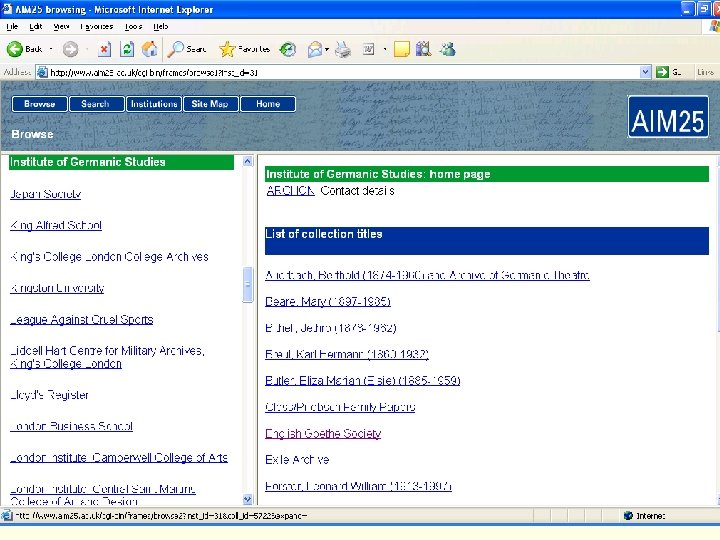The height and width of the screenshot is (540, 720).
Task: Open the address bar dropdown arrow
Action: click(645, 72)
